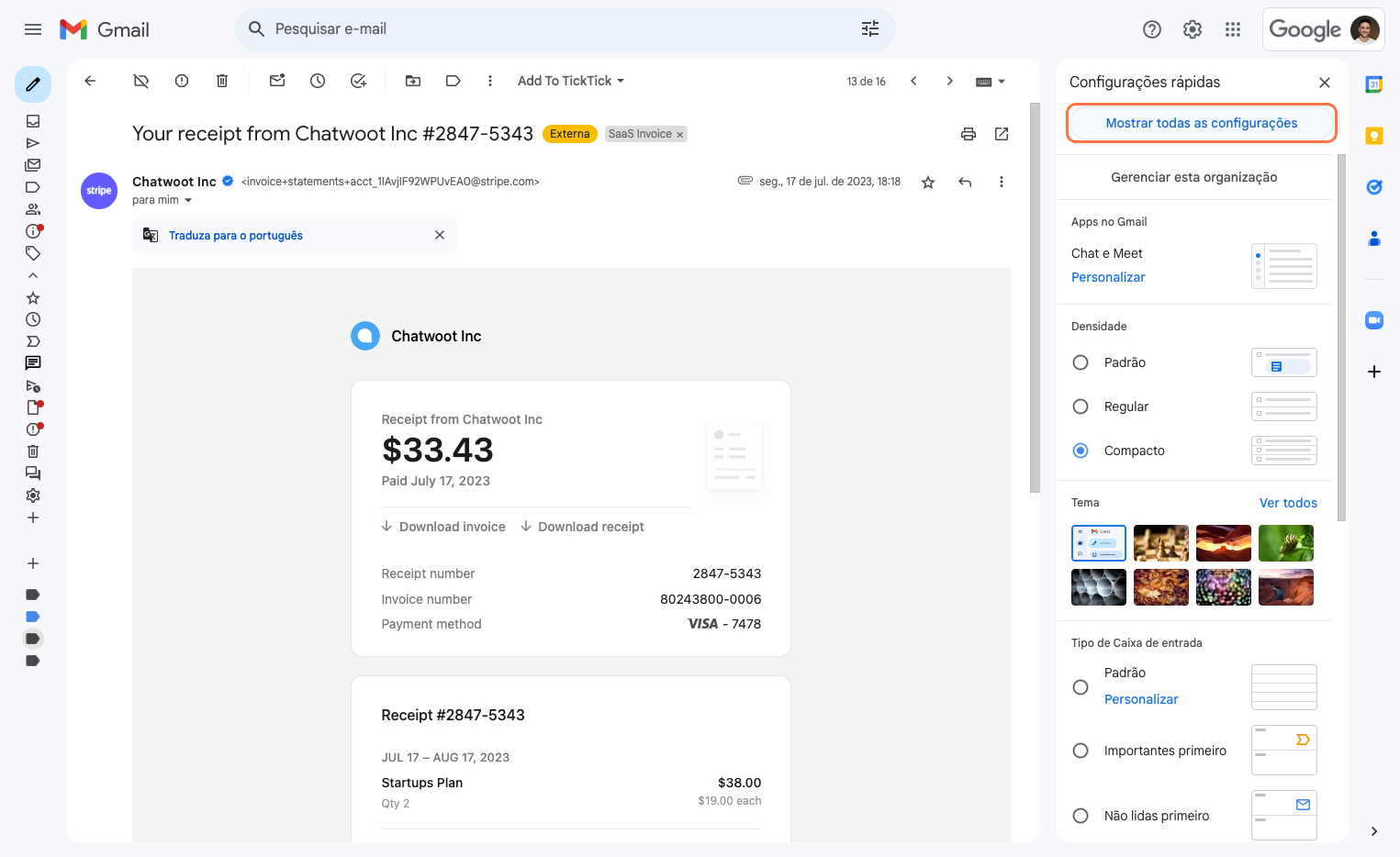The width and height of the screenshot is (1400, 857).
Task: Open Contacts people icon in left sidebar
Action: click(33, 209)
